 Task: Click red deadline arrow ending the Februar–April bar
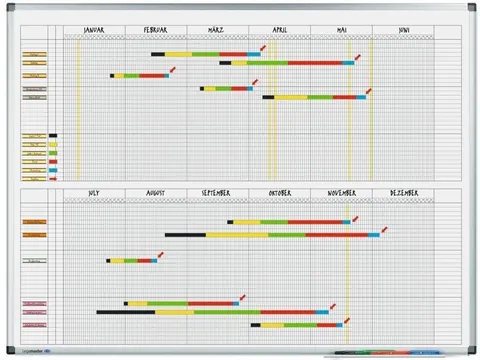tap(263, 48)
